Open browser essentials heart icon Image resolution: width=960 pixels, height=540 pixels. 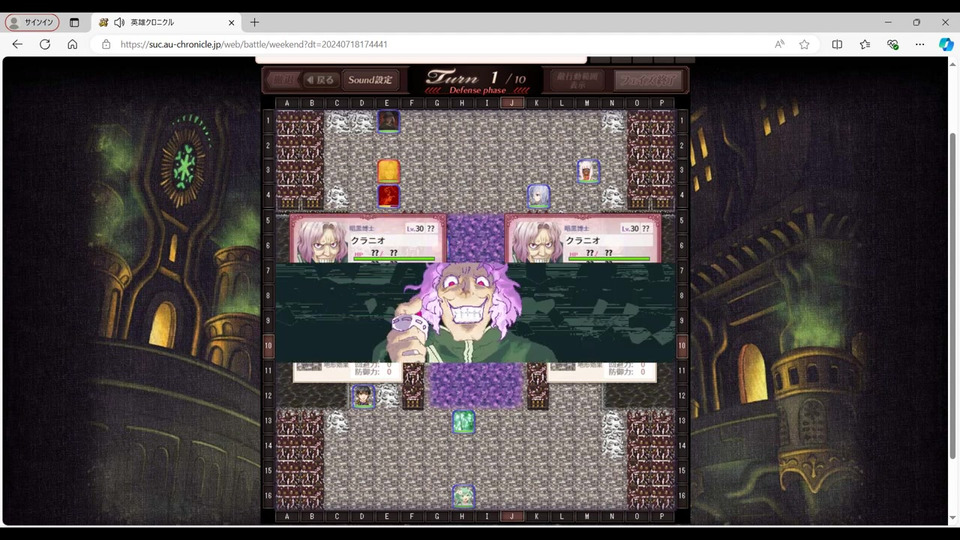click(893, 44)
